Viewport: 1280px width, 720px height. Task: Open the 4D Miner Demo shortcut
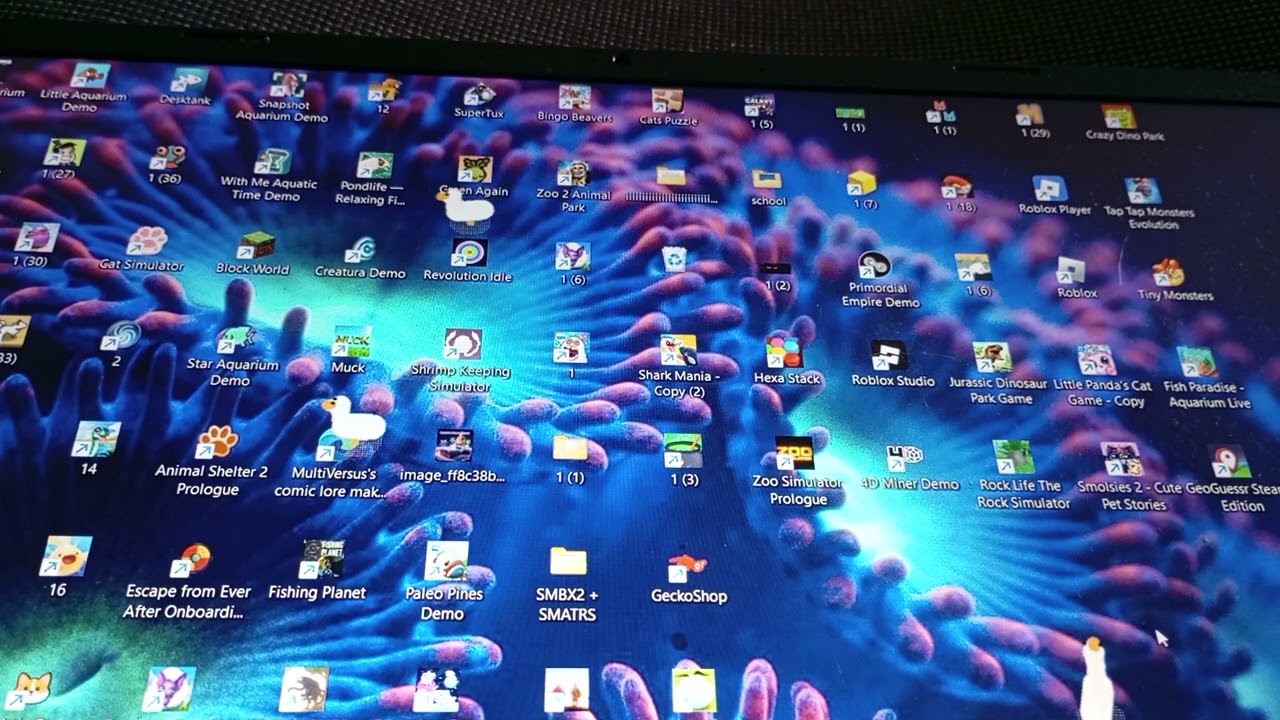(x=904, y=456)
